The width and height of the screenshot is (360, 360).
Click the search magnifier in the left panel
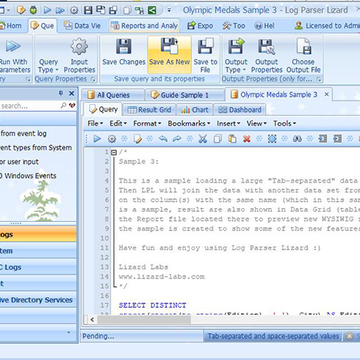[63, 106]
